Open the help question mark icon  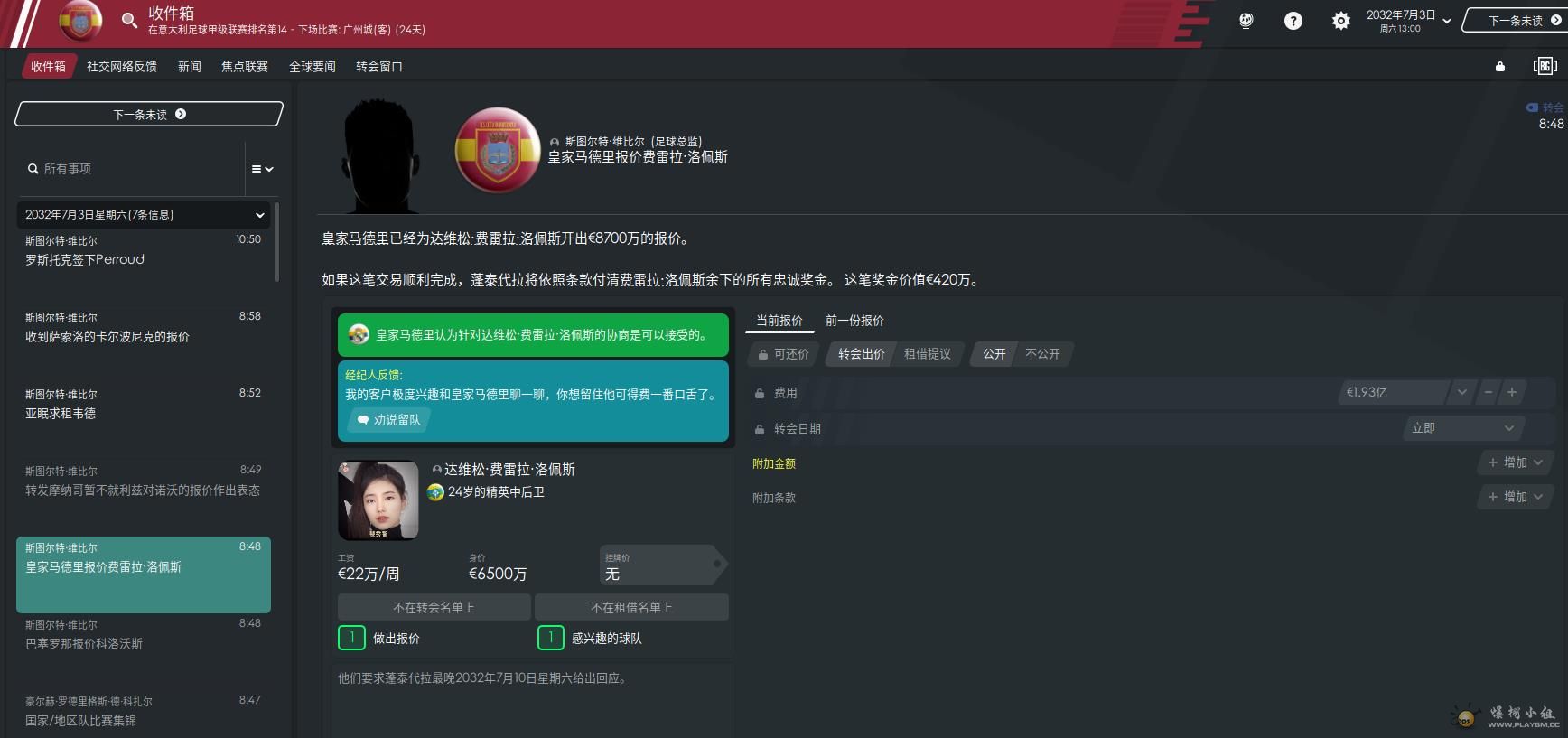click(x=1293, y=21)
